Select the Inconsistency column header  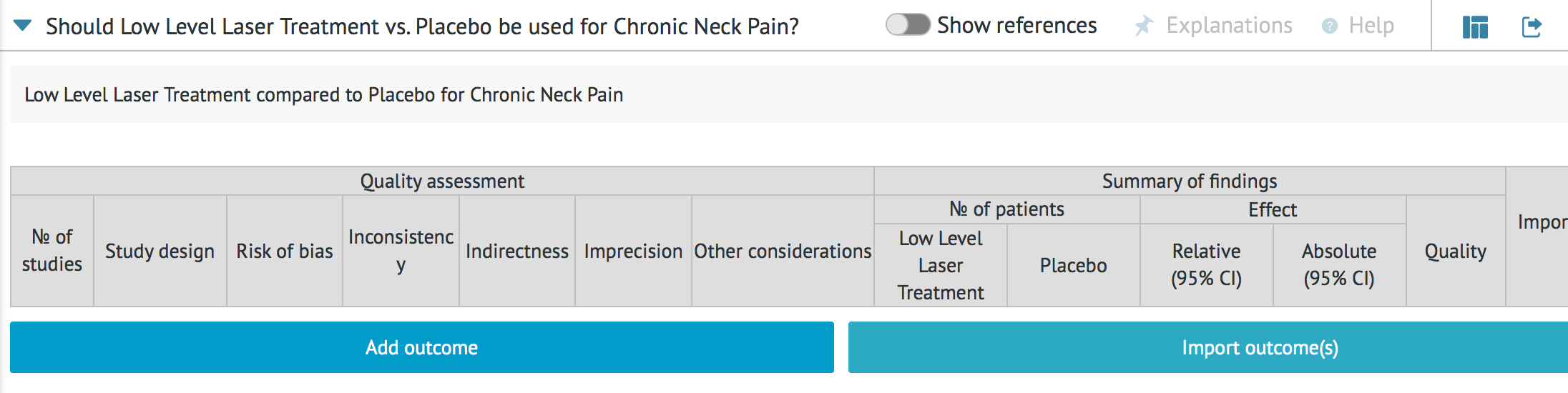[x=401, y=250]
